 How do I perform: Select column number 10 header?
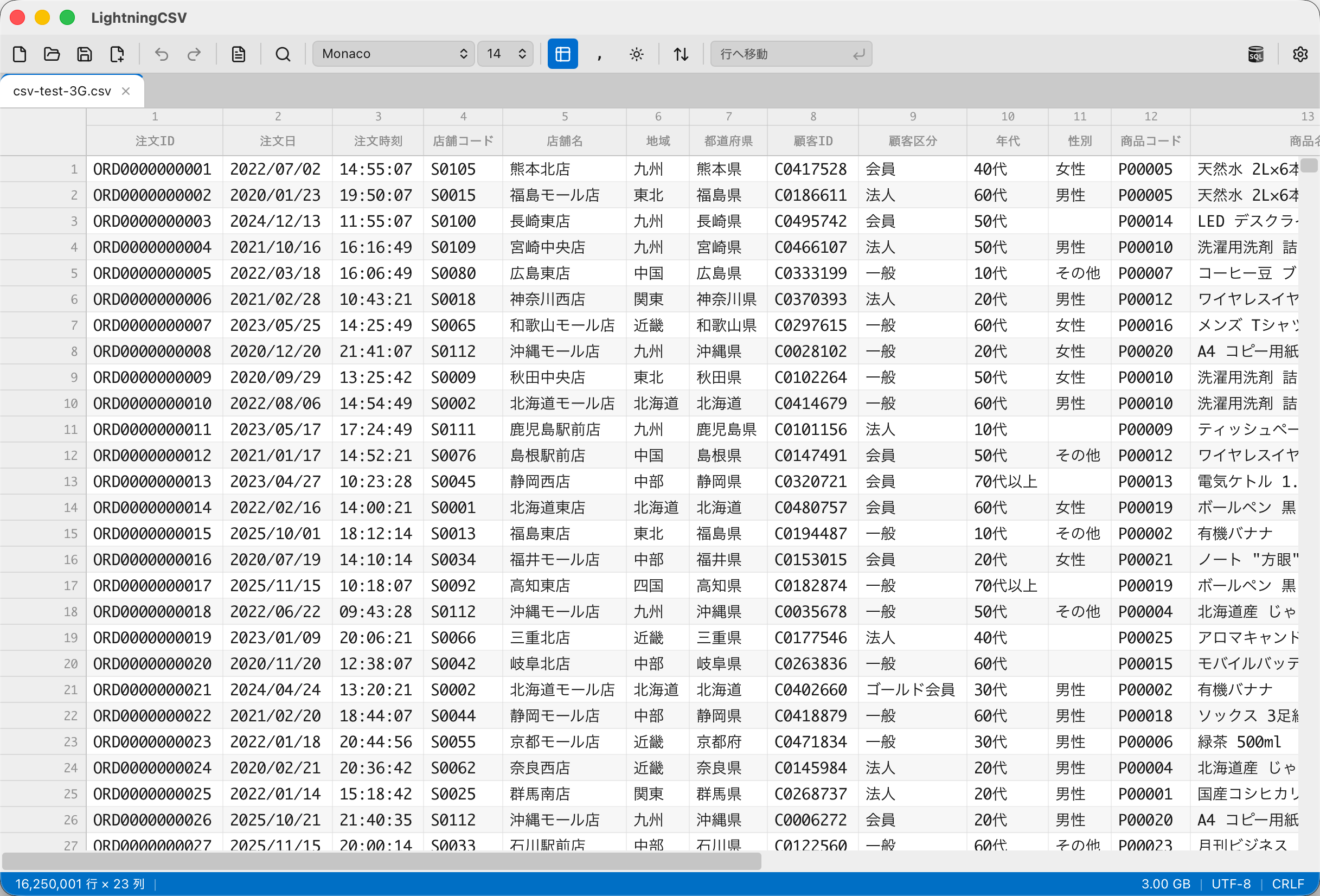[x=1008, y=117]
